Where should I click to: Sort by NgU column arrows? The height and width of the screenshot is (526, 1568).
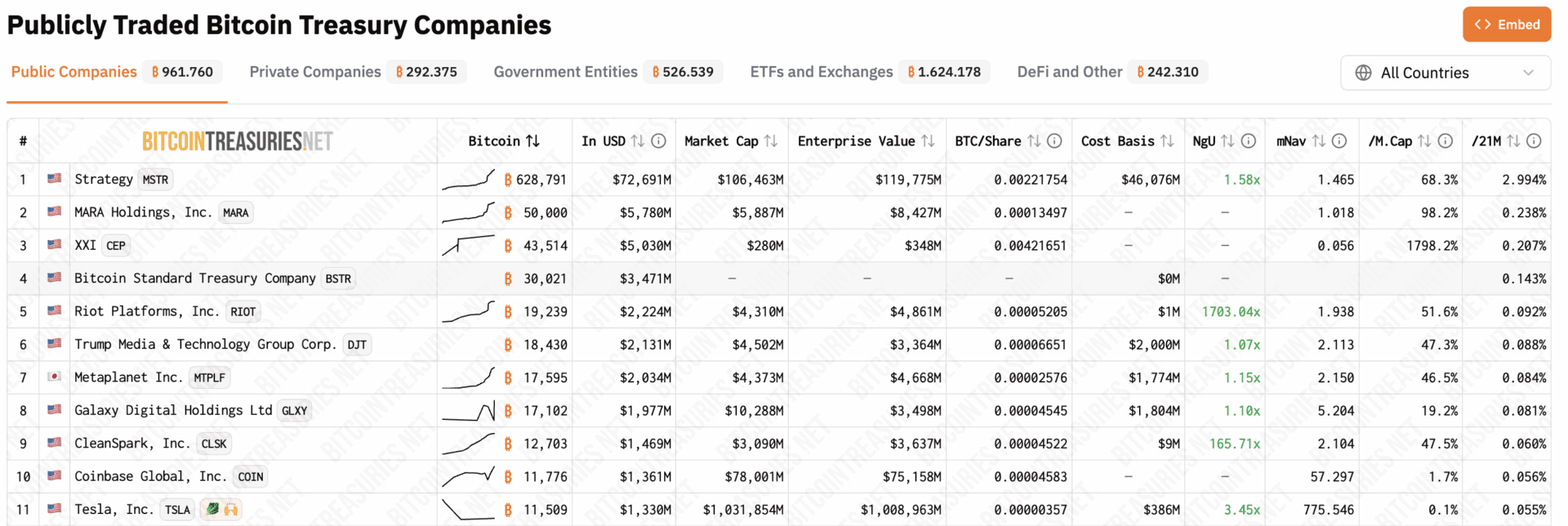1227,141
